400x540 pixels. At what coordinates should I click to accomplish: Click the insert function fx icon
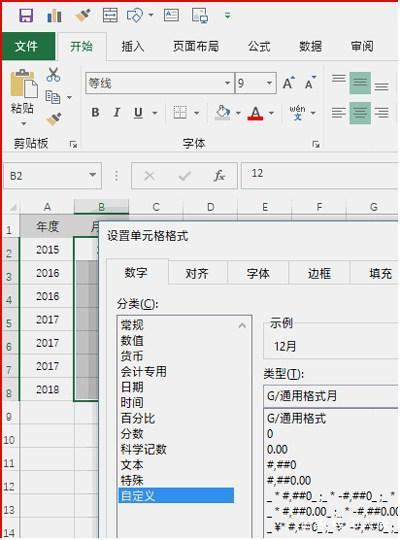point(219,176)
